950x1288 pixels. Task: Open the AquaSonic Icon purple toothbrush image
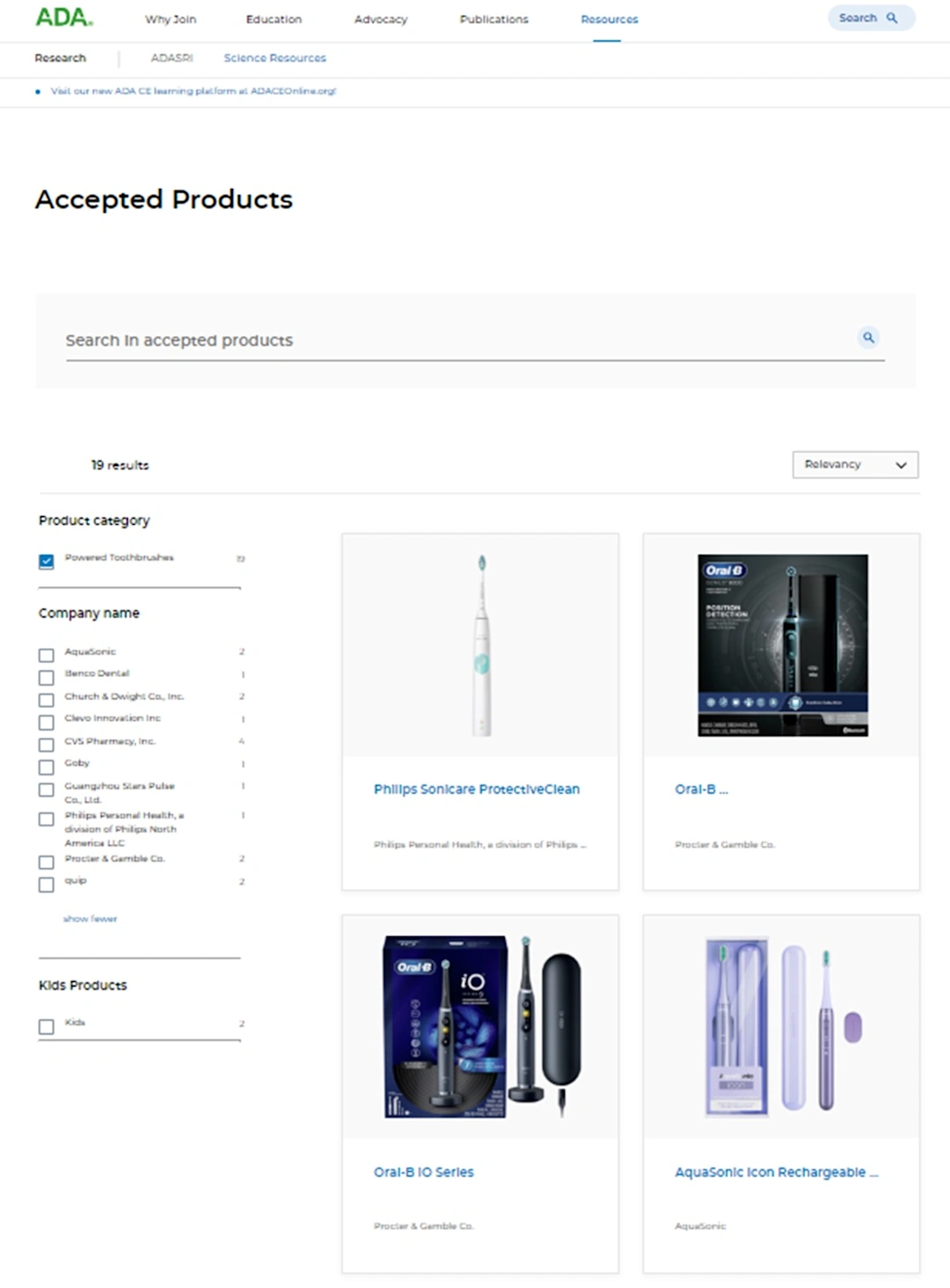coord(782,1027)
